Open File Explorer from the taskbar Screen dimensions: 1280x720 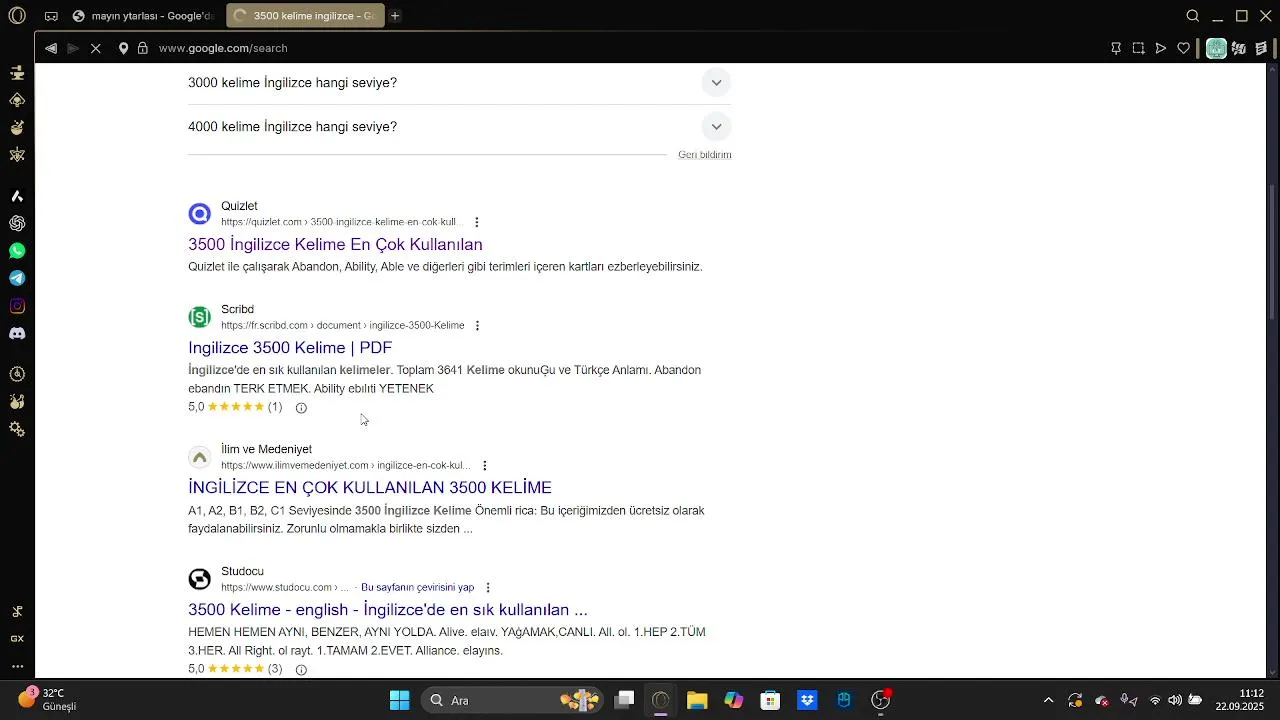tap(697, 700)
